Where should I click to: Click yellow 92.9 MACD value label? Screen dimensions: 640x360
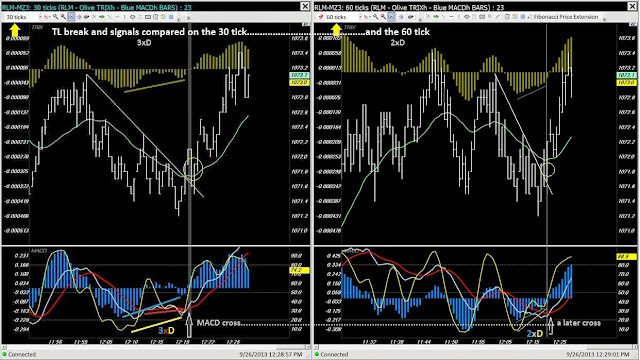point(626,257)
